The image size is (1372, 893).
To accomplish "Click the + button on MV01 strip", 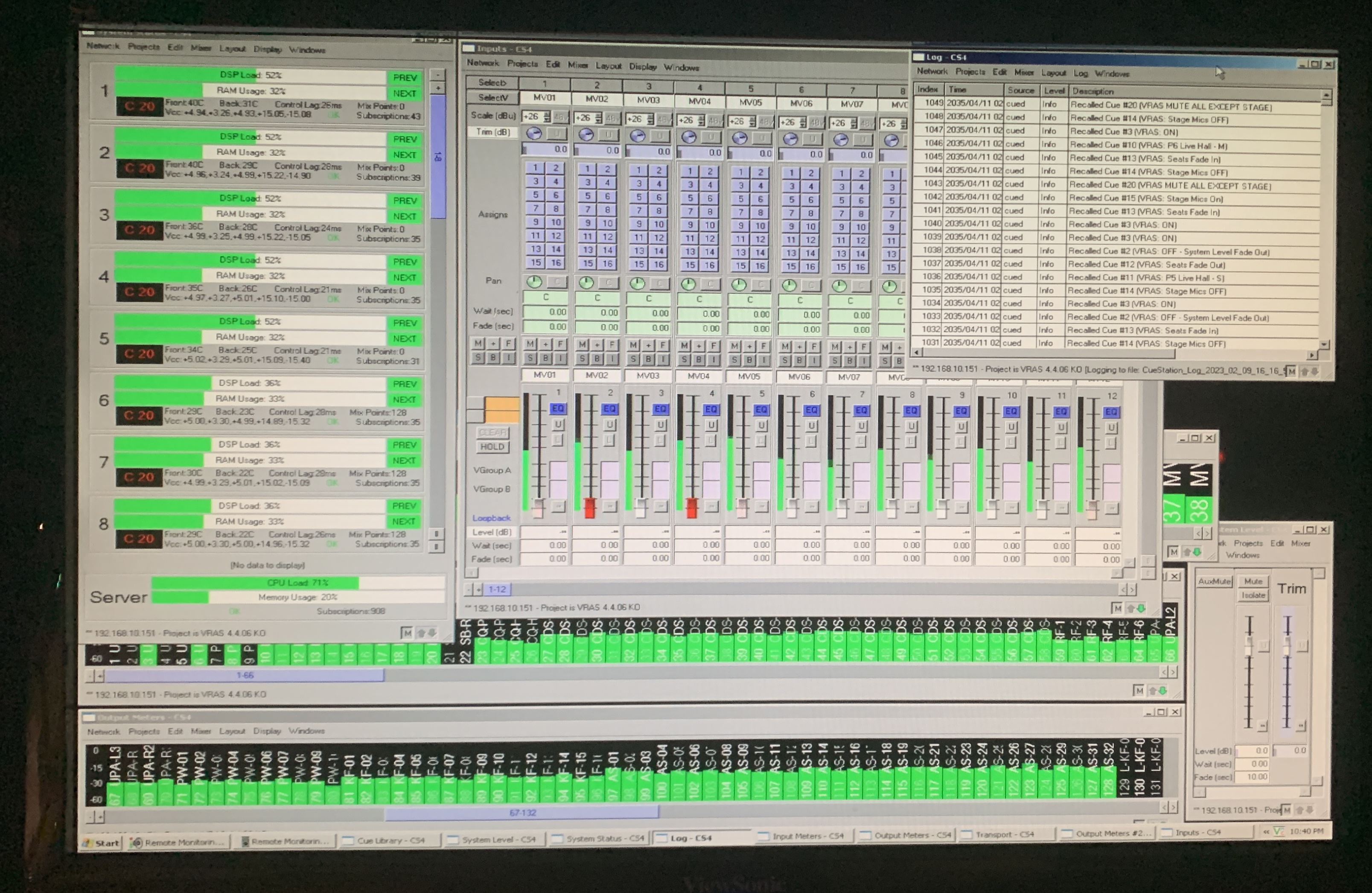I will (x=545, y=344).
